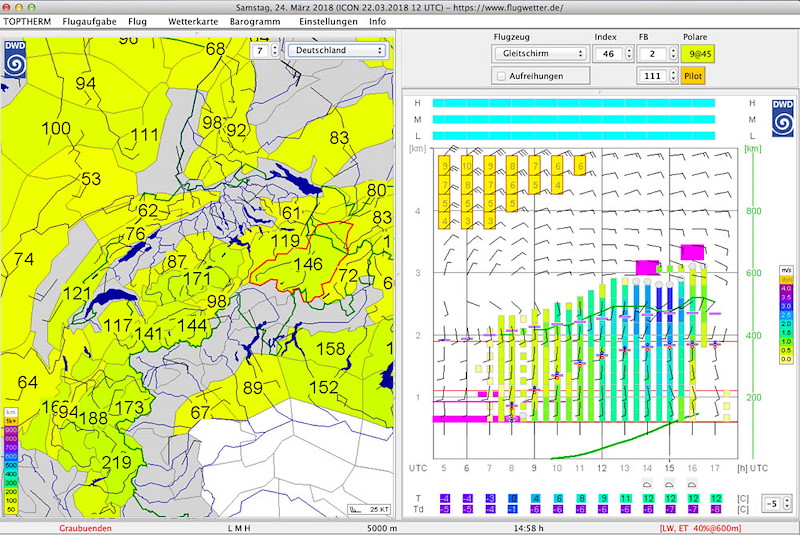Open the Flug menu
The height and width of the screenshot is (535, 800).
pyautogui.click(x=137, y=21)
